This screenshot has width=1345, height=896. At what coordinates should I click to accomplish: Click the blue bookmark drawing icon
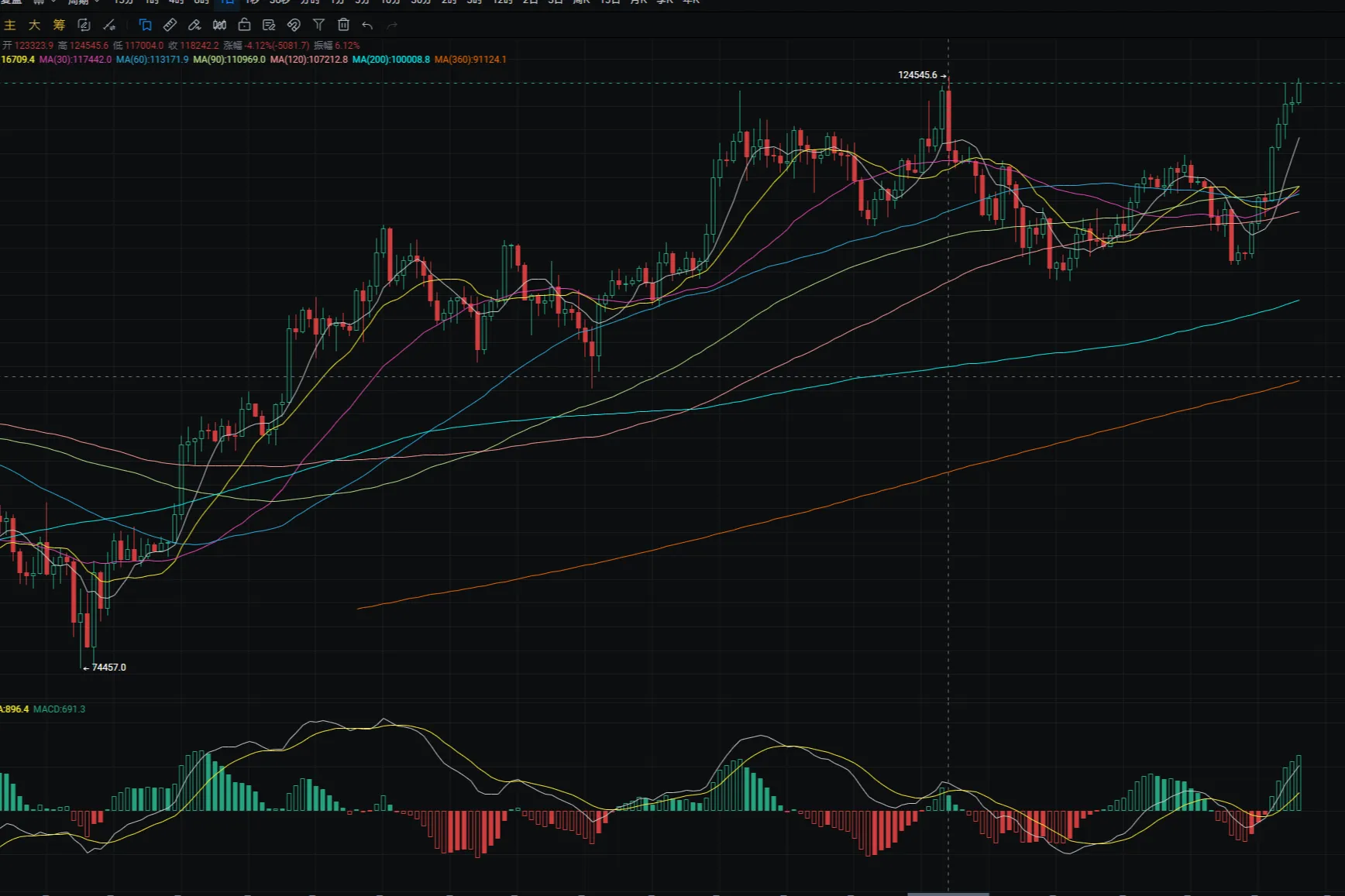coord(145,25)
